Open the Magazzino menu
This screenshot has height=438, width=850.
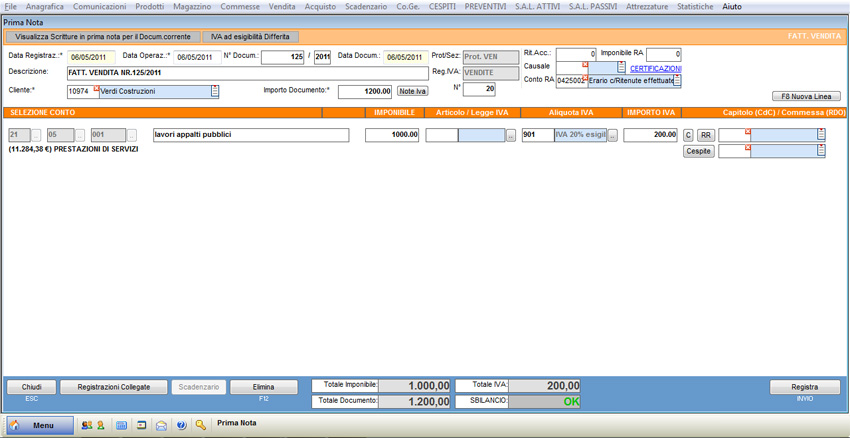click(x=191, y=7)
